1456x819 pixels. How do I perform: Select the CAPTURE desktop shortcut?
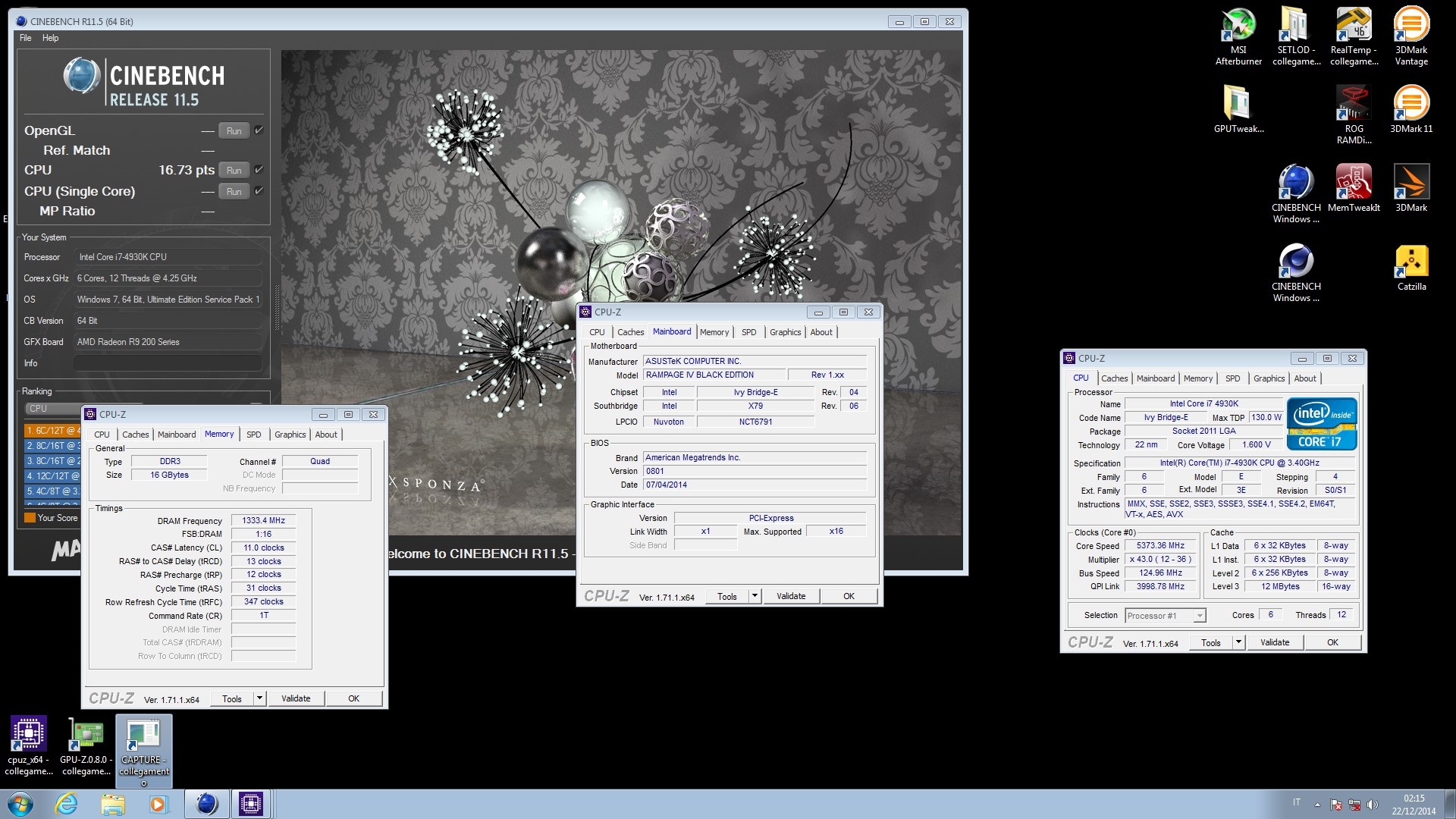pos(144,751)
